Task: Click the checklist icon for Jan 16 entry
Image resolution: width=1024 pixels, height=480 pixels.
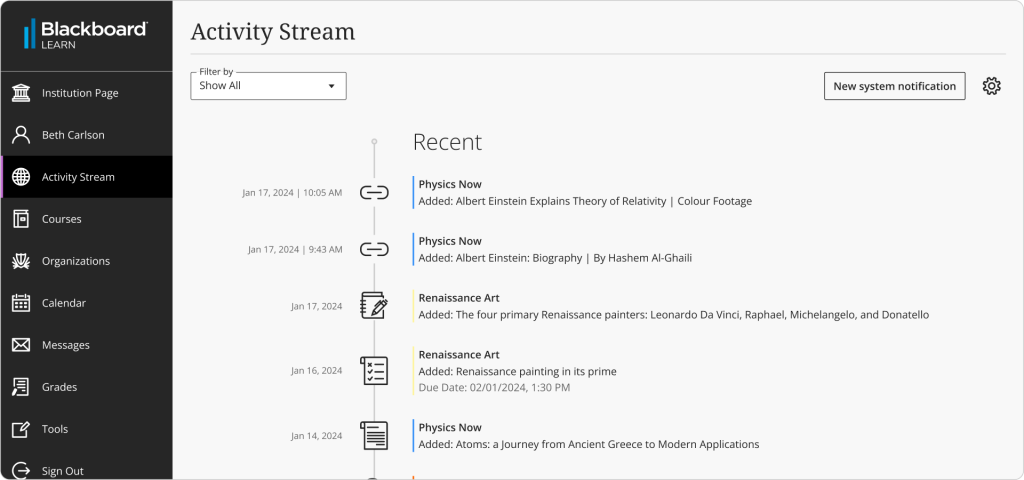Action: coord(374,370)
